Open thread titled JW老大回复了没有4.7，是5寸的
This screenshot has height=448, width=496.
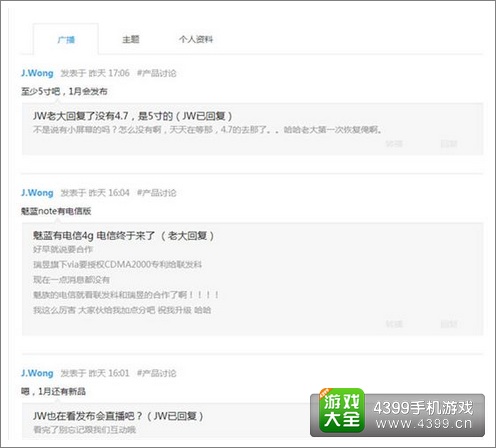pos(132,116)
